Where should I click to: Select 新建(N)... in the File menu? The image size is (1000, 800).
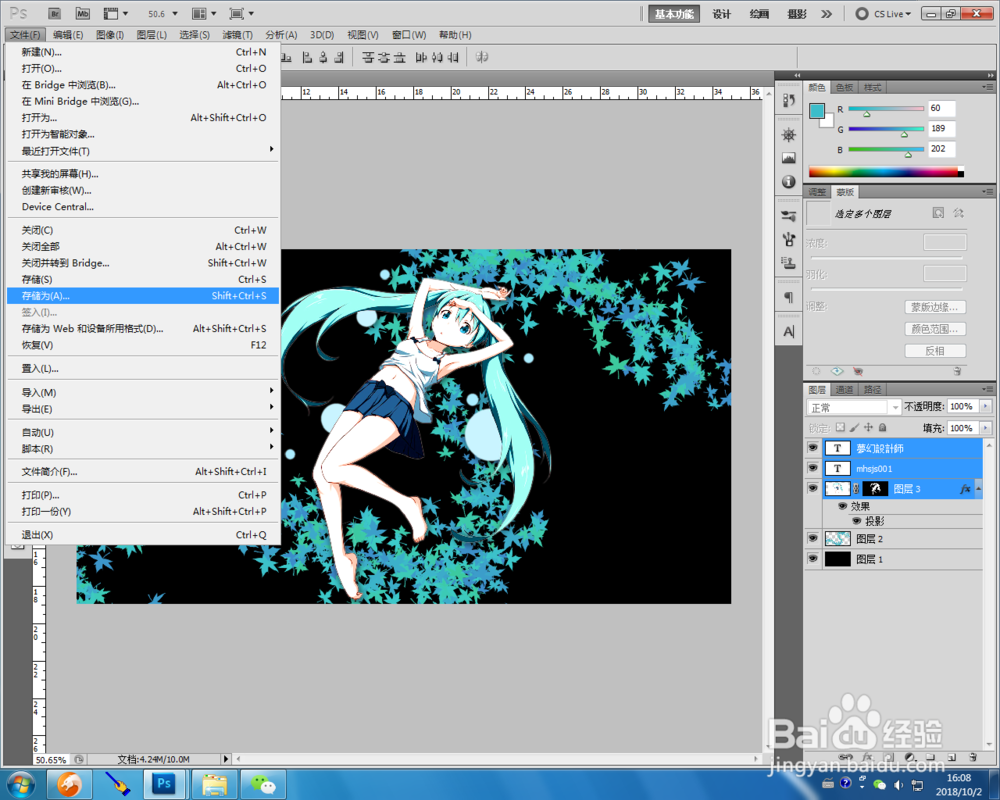pos(143,52)
